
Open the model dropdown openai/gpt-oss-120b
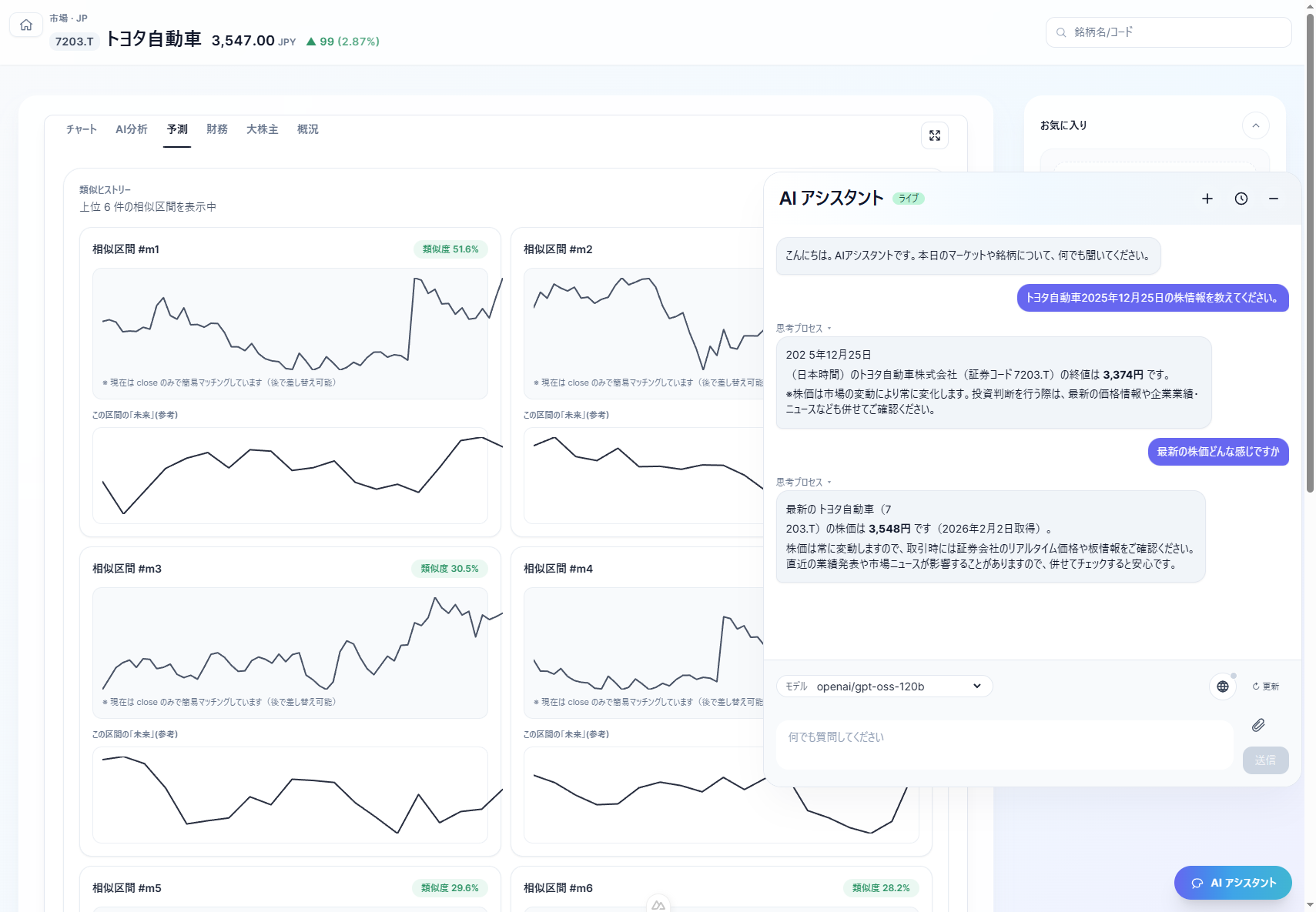pyautogui.click(x=885, y=687)
